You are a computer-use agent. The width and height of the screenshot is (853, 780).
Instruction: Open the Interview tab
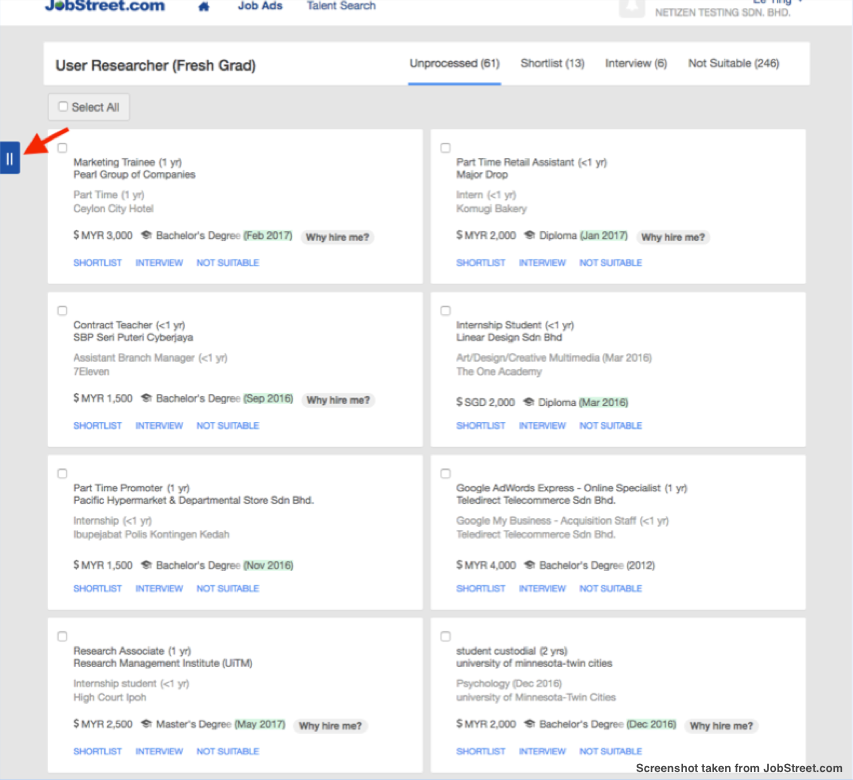pyautogui.click(x=636, y=62)
